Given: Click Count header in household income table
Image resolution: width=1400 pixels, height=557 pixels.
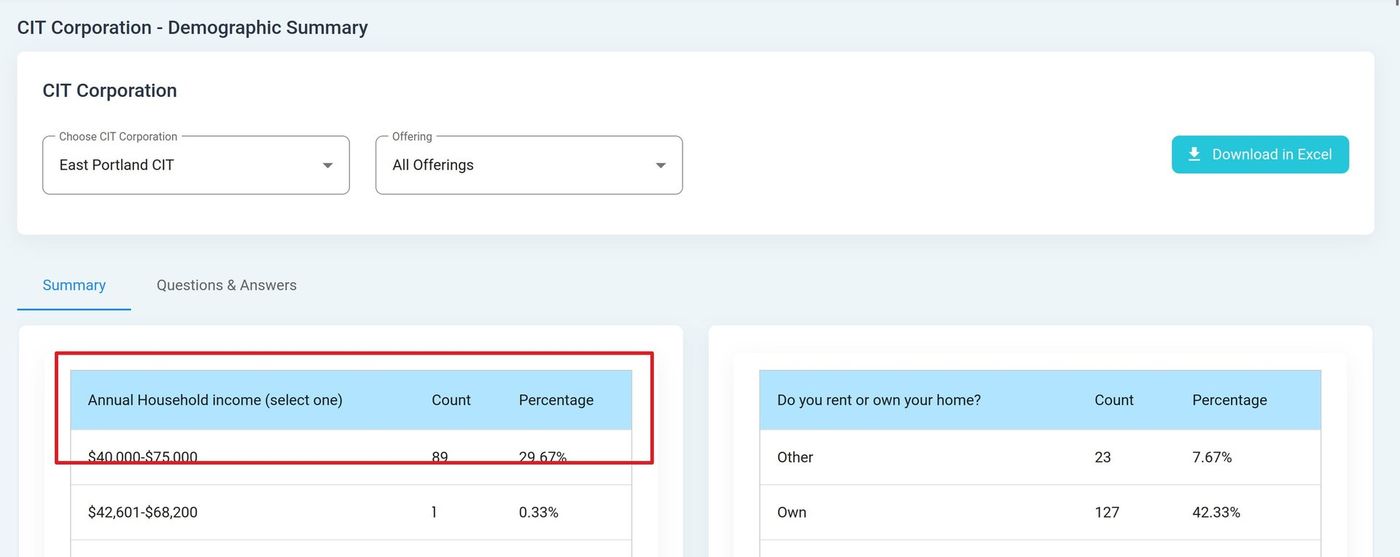Looking at the screenshot, I should (451, 400).
